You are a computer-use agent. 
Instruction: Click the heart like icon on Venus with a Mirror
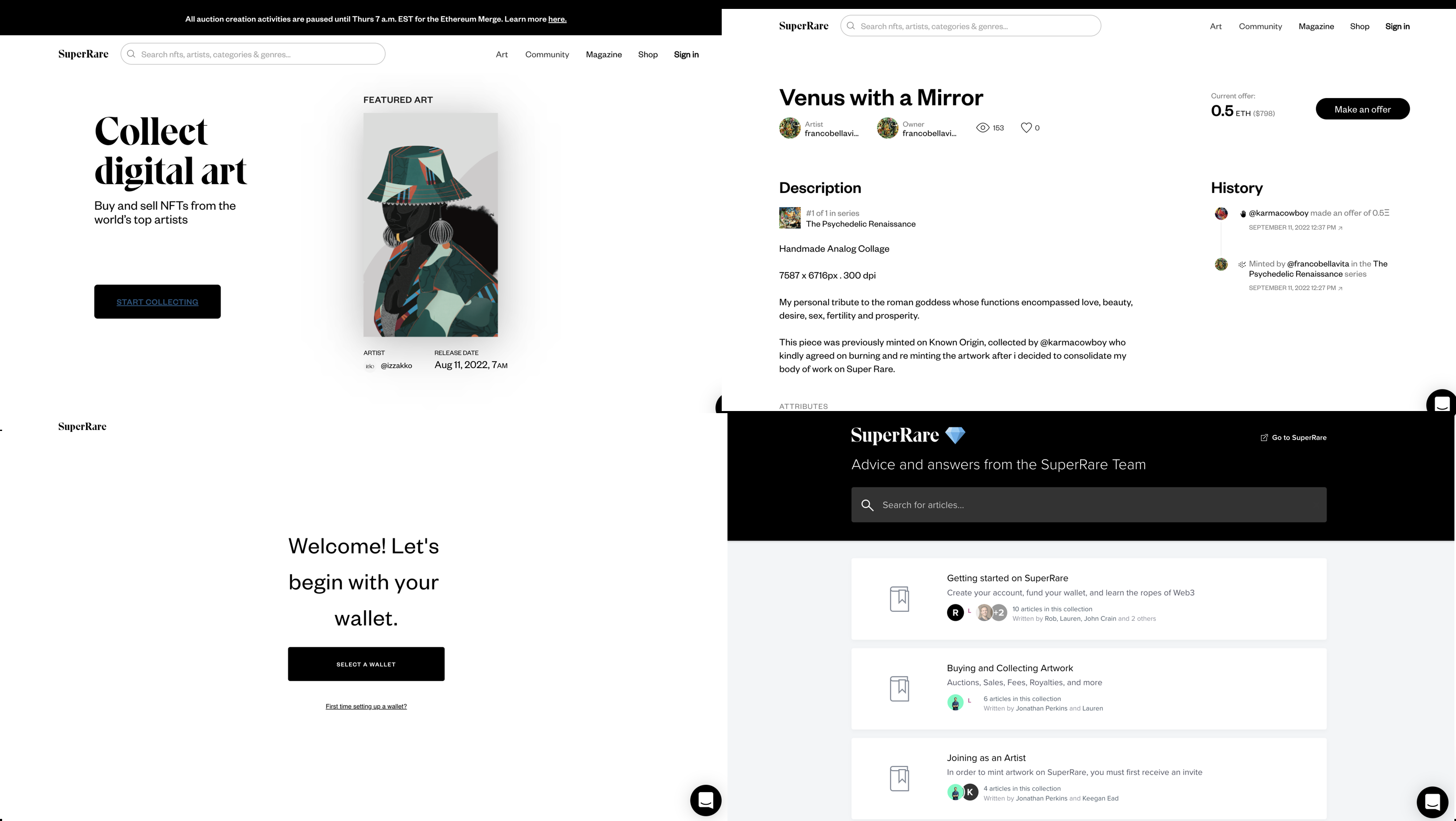tap(1026, 128)
